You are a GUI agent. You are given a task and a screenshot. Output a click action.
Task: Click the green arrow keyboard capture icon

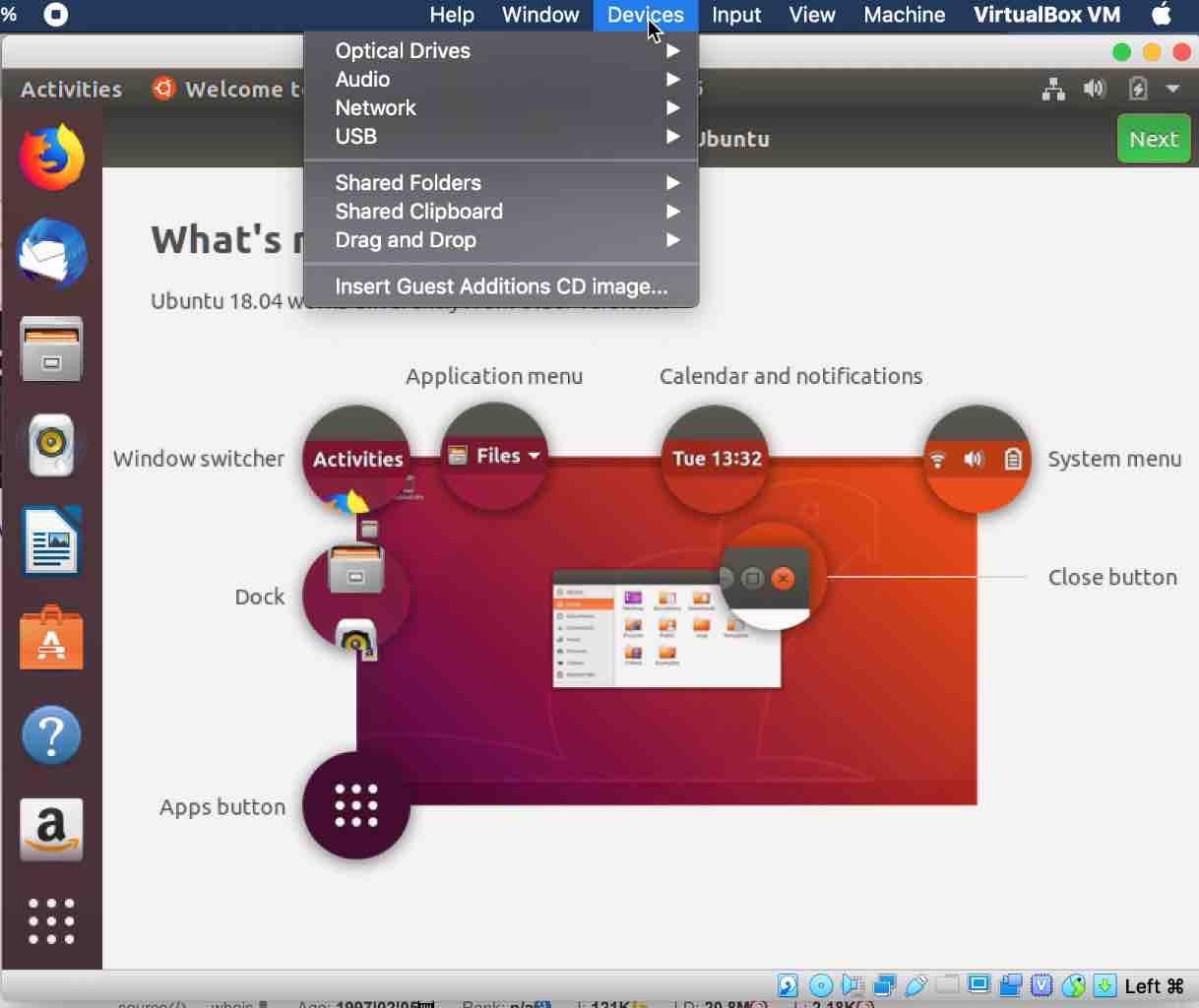1104,985
